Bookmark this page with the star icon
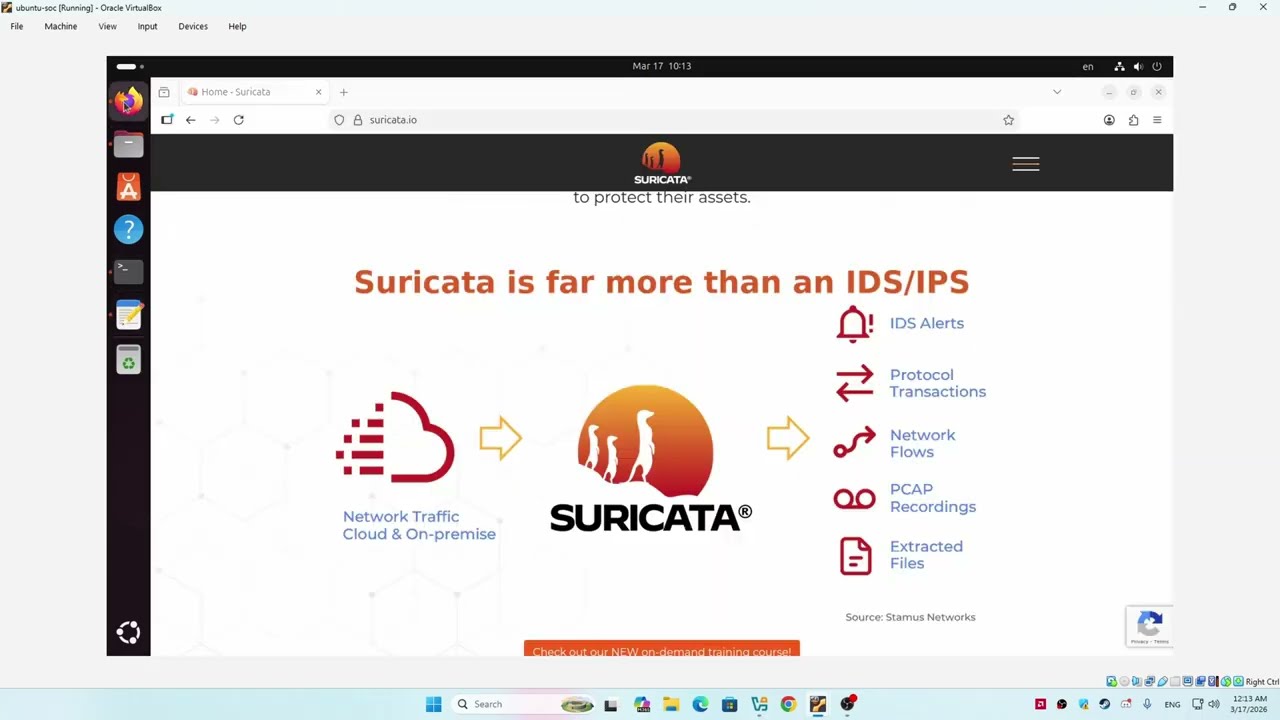 (x=1008, y=120)
